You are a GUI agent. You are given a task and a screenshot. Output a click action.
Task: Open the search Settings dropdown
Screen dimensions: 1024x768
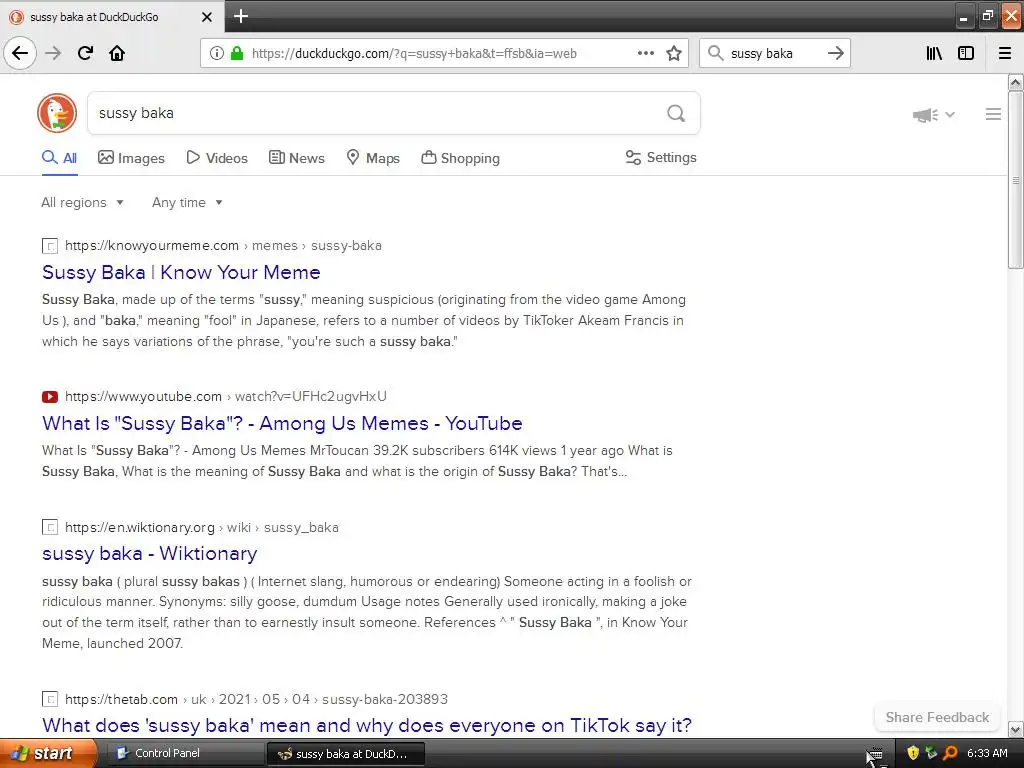(x=661, y=157)
